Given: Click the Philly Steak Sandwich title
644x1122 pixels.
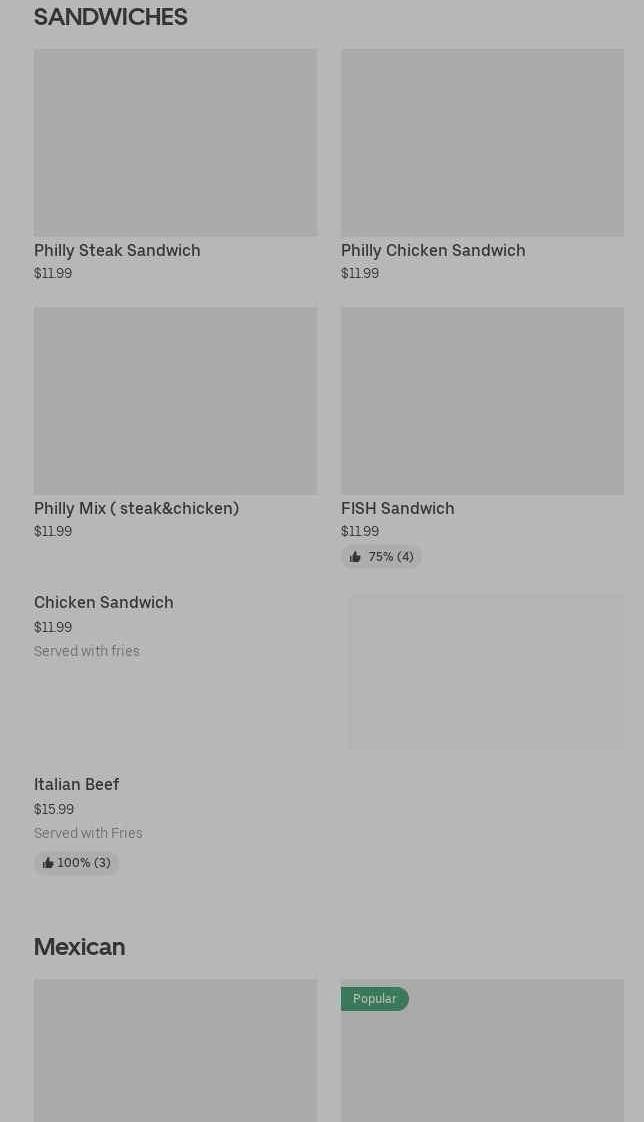Looking at the screenshot, I should 117,250.
